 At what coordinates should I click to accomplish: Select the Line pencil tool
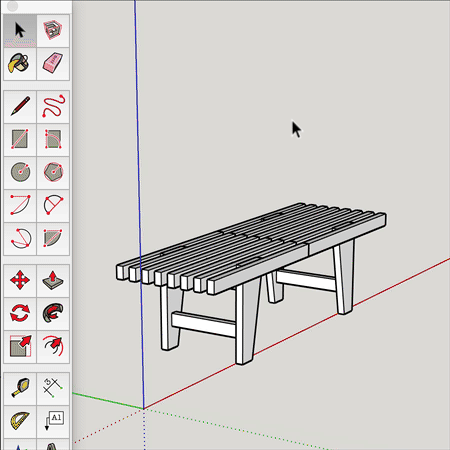pyautogui.click(x=20, y=106)
